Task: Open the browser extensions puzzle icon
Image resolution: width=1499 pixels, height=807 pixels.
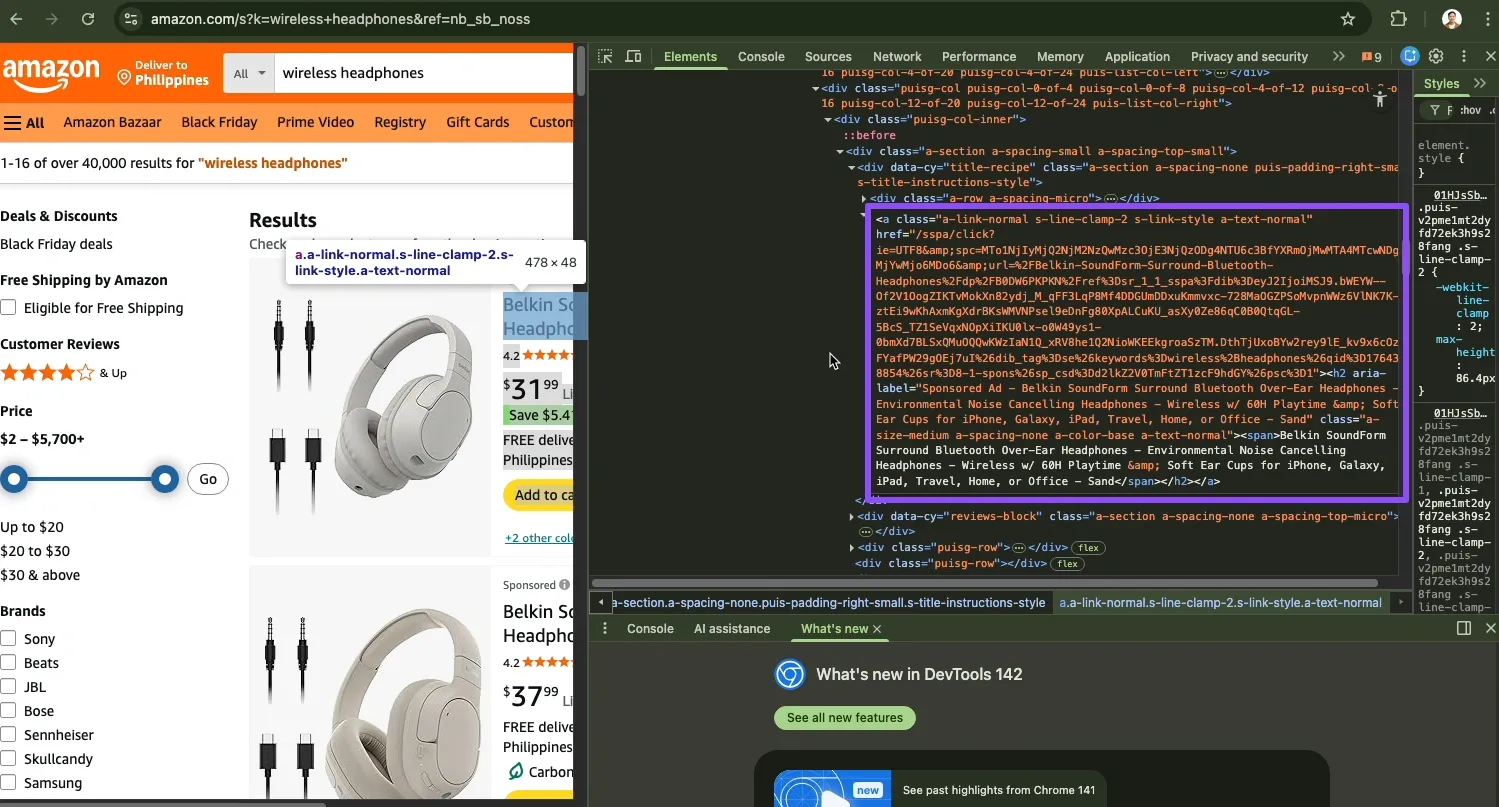Action: (x=1399, y=18)
